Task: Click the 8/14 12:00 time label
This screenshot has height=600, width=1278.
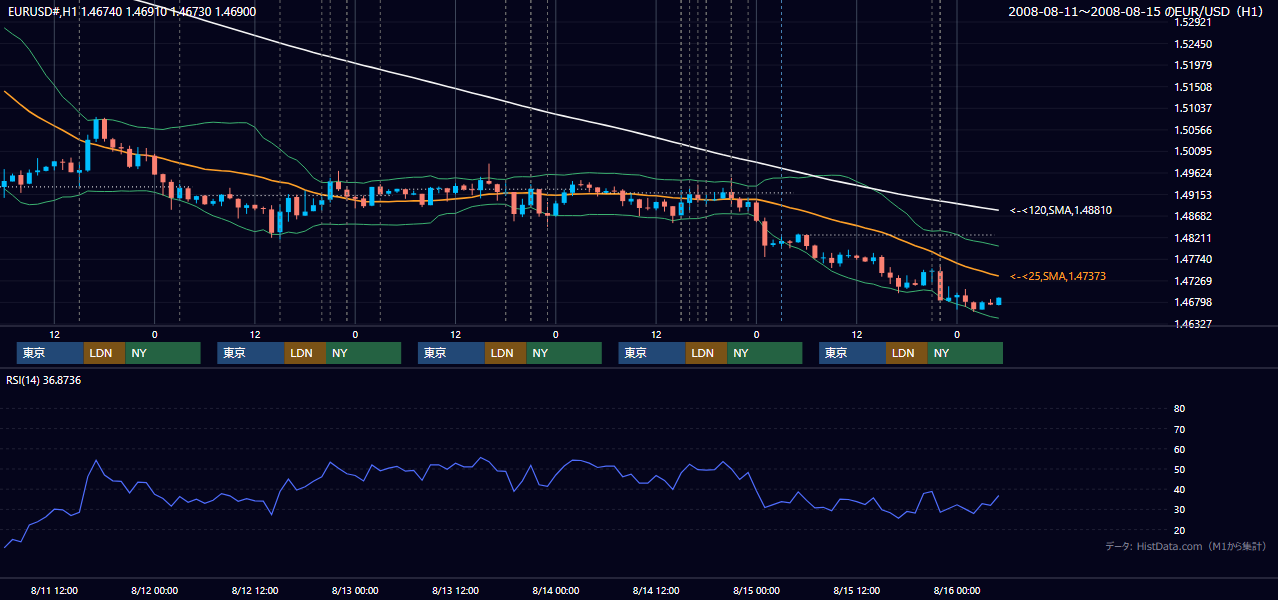Action: tap(656, 590)
